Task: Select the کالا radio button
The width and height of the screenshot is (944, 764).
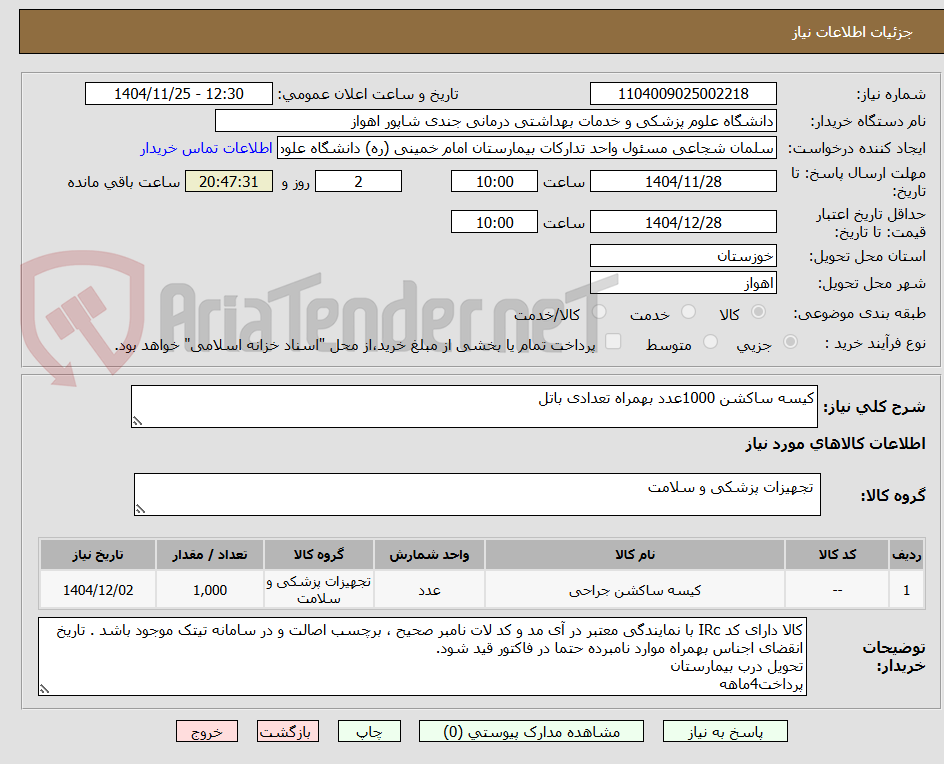Action: (x=759, y=312)
